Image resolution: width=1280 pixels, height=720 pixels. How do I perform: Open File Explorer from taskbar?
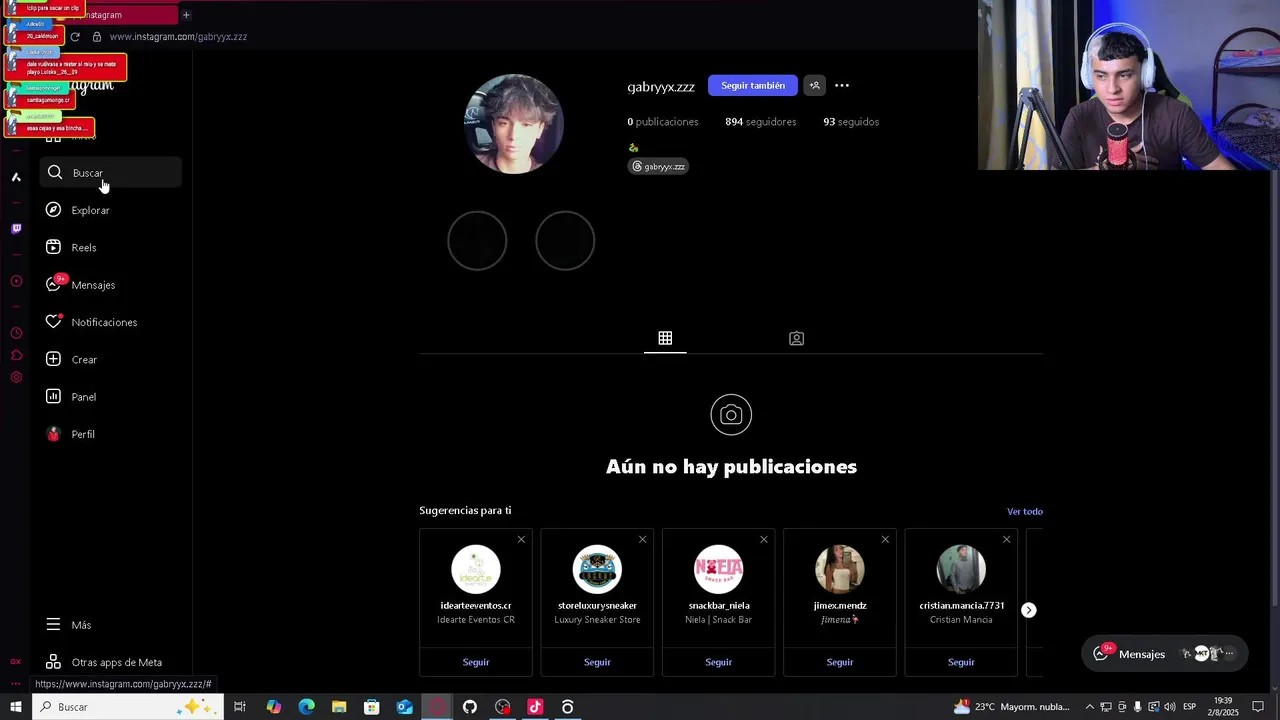[x=339, y=707]
